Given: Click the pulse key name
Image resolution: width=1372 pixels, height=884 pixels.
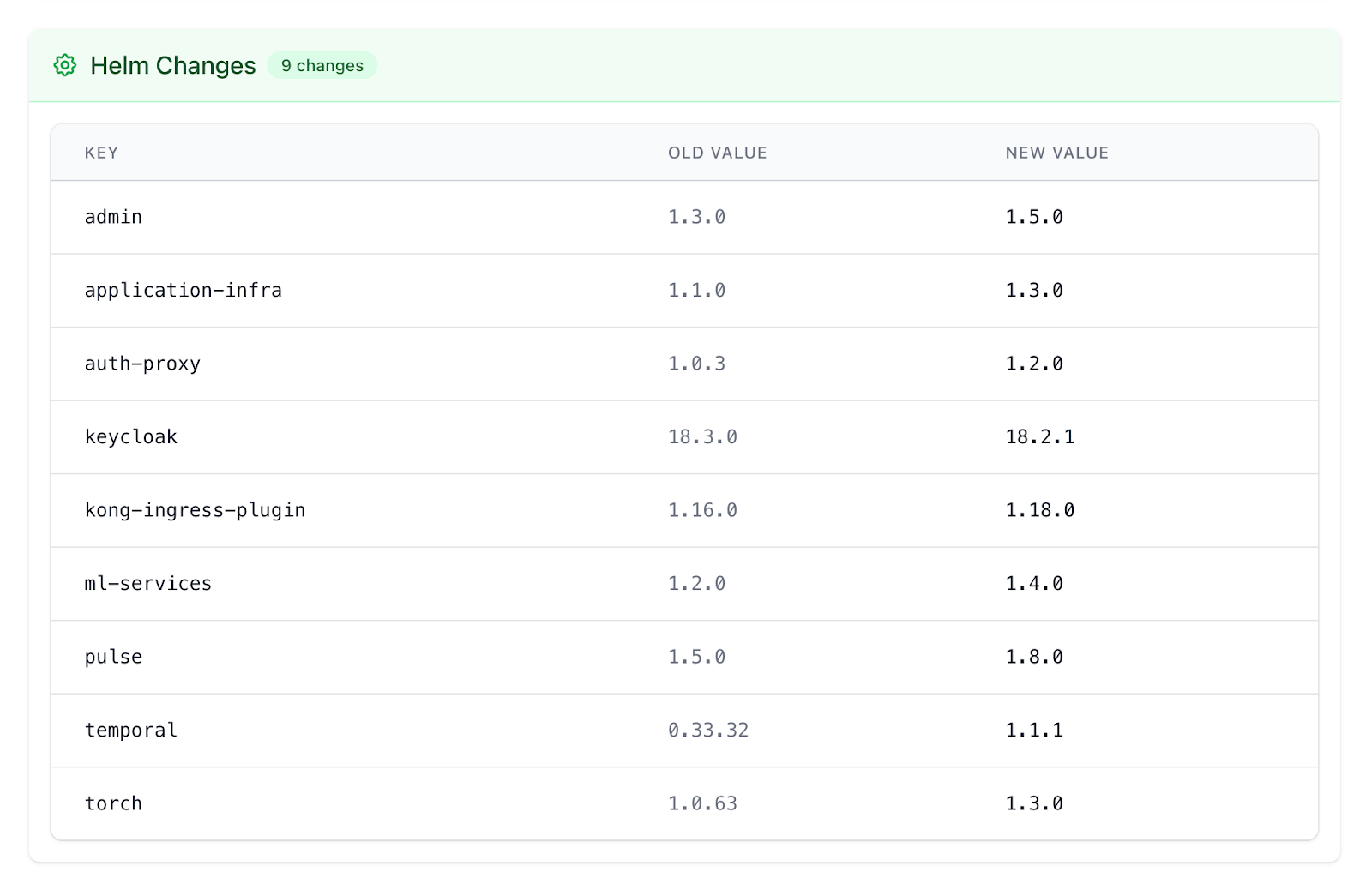Looking at the screenshot, I should click(x=113, y=657).
